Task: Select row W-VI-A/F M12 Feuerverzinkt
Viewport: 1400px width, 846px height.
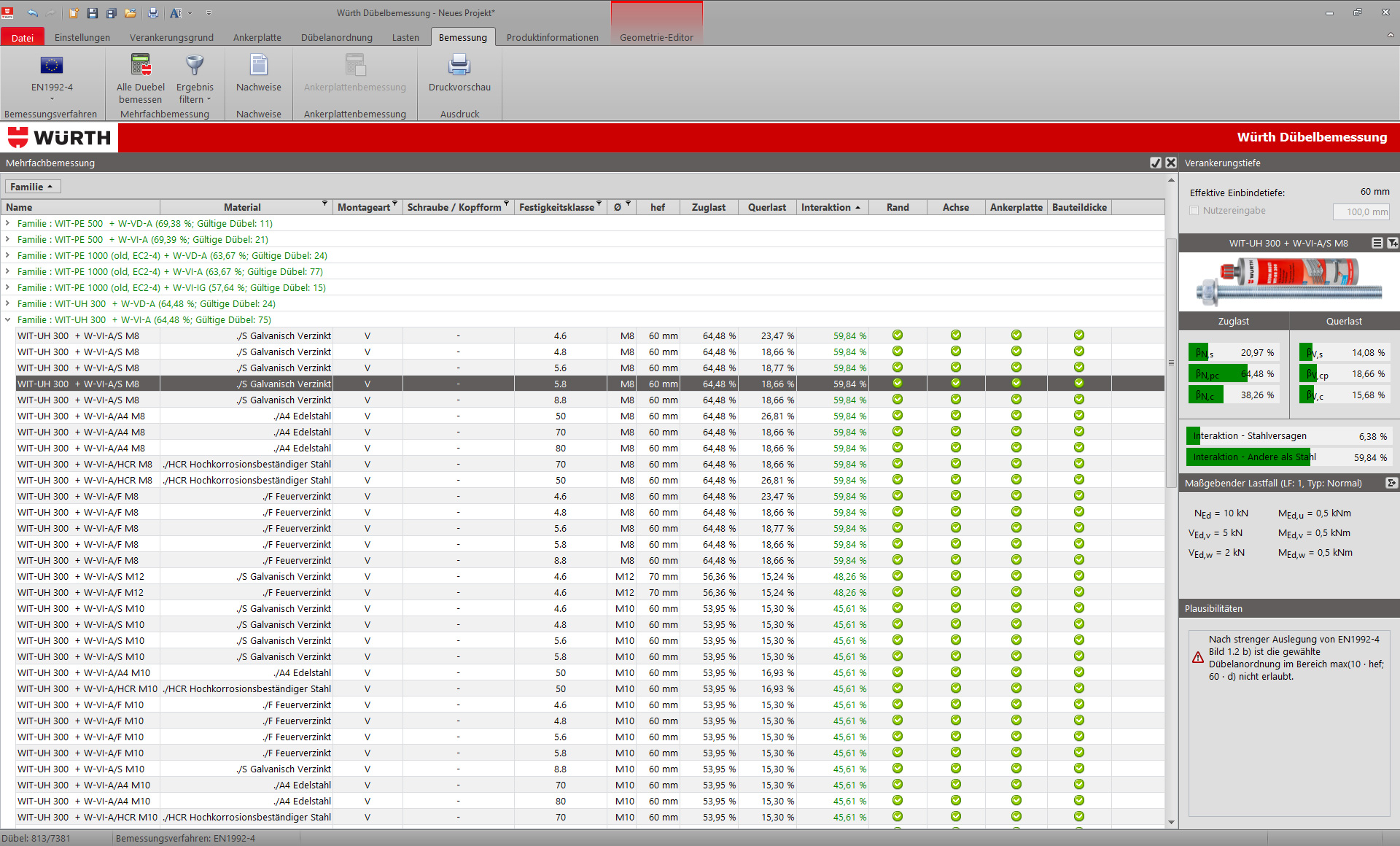Action: [x=589, y=592]
